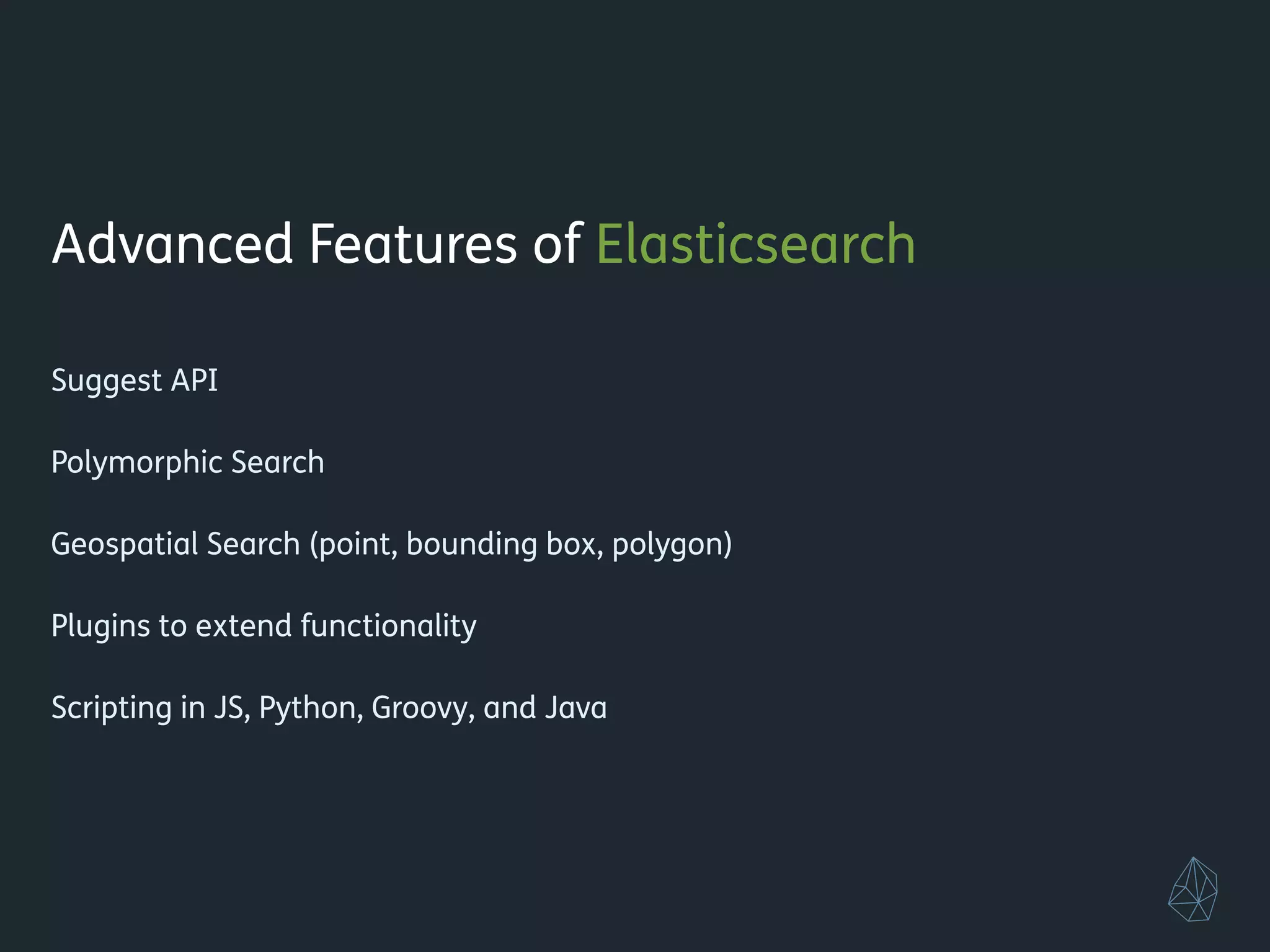Click the green Elasticsearch word in title
Screen dimensions: 1270x952
coord(755,244)
